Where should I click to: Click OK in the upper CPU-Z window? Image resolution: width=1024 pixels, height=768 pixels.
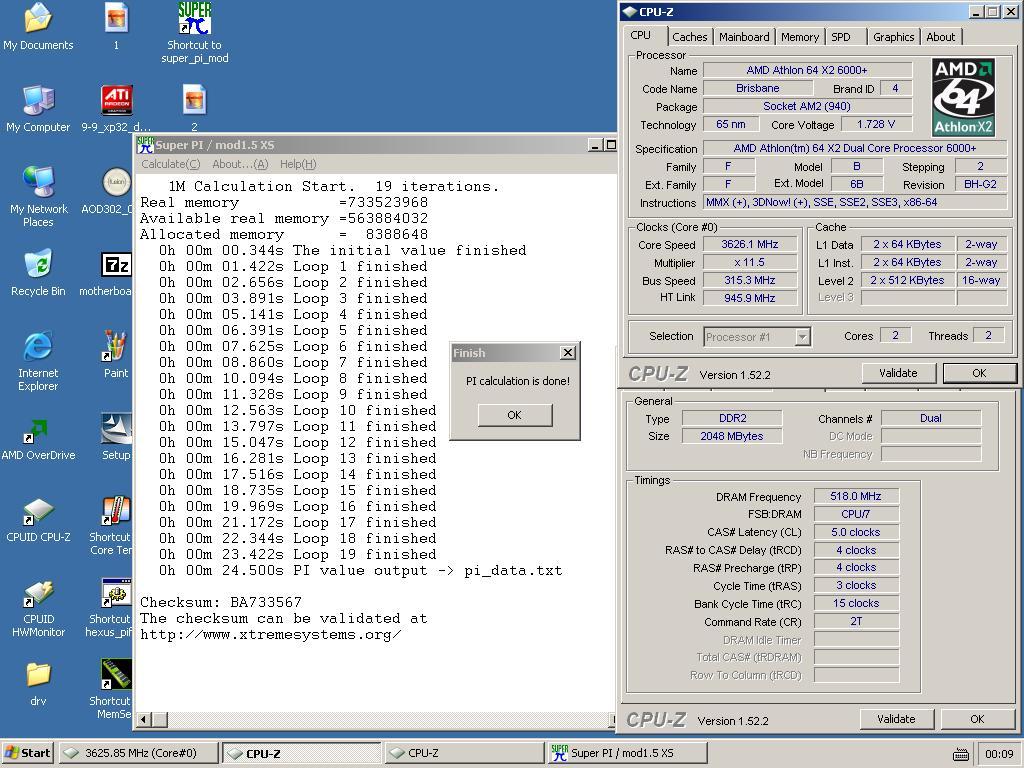979,373
